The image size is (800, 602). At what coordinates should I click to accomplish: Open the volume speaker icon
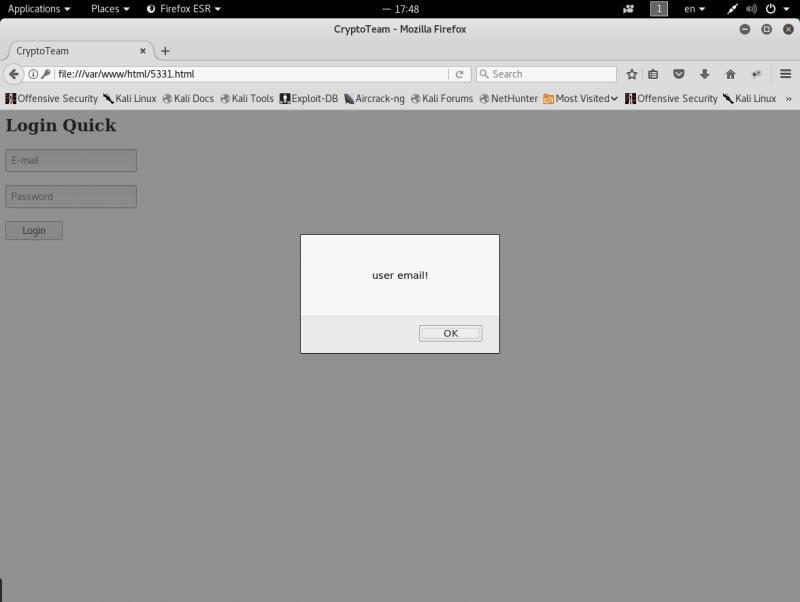coord(751,9)
